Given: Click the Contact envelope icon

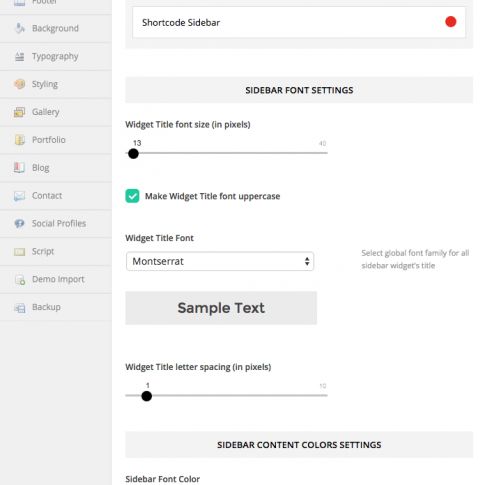Looking at the screenshot, I should 19,196.
